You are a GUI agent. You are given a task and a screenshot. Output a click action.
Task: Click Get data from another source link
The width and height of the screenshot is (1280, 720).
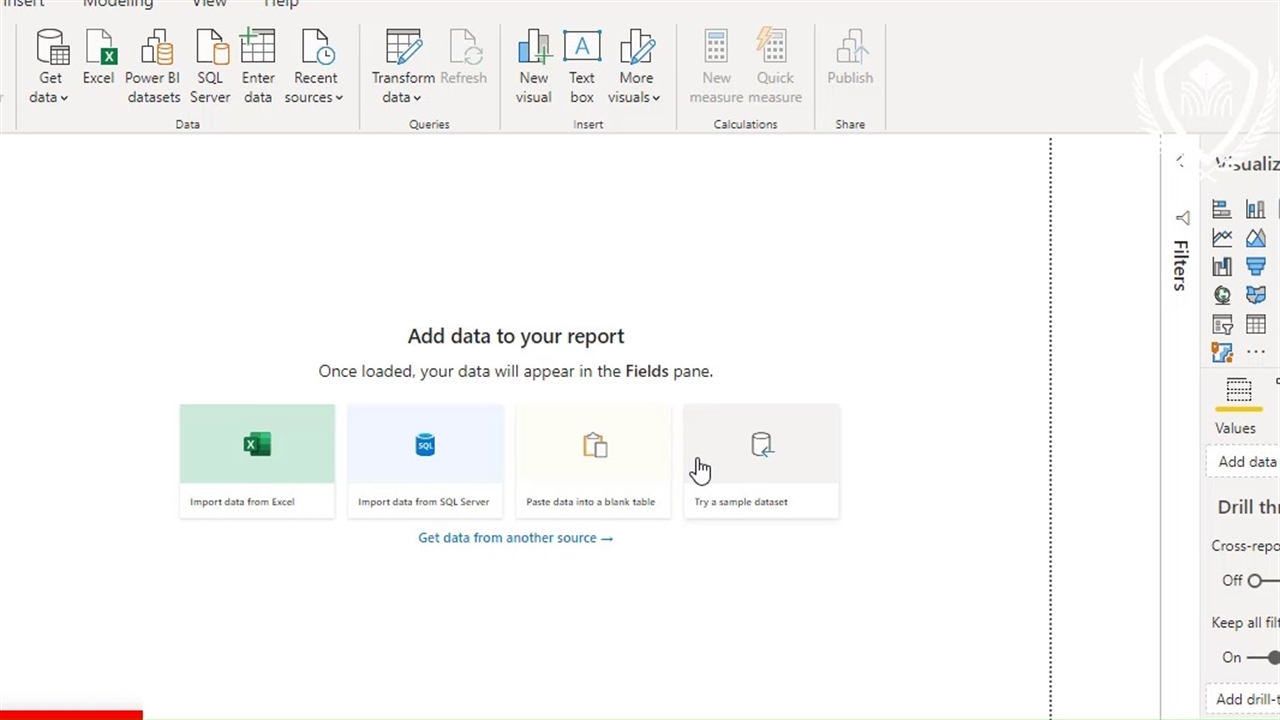pyautogui.click(x=515, y=538)
